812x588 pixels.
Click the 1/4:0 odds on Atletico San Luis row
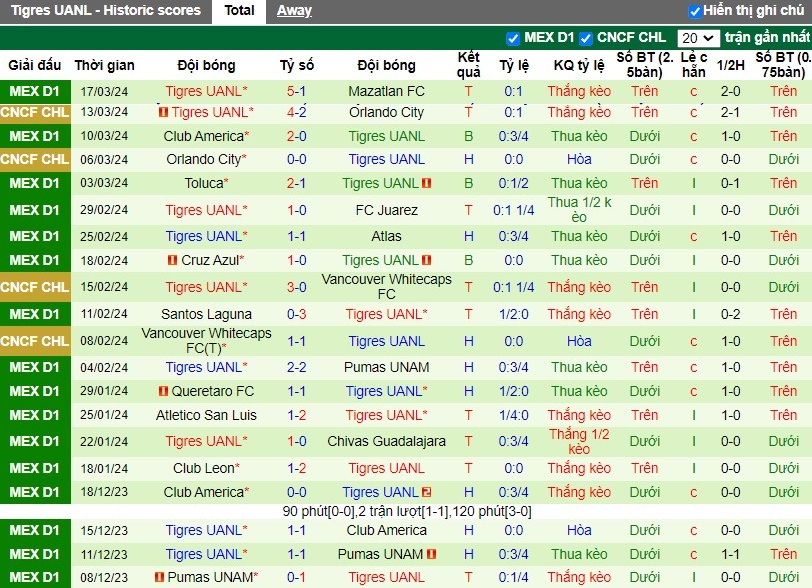pos(513,415)
